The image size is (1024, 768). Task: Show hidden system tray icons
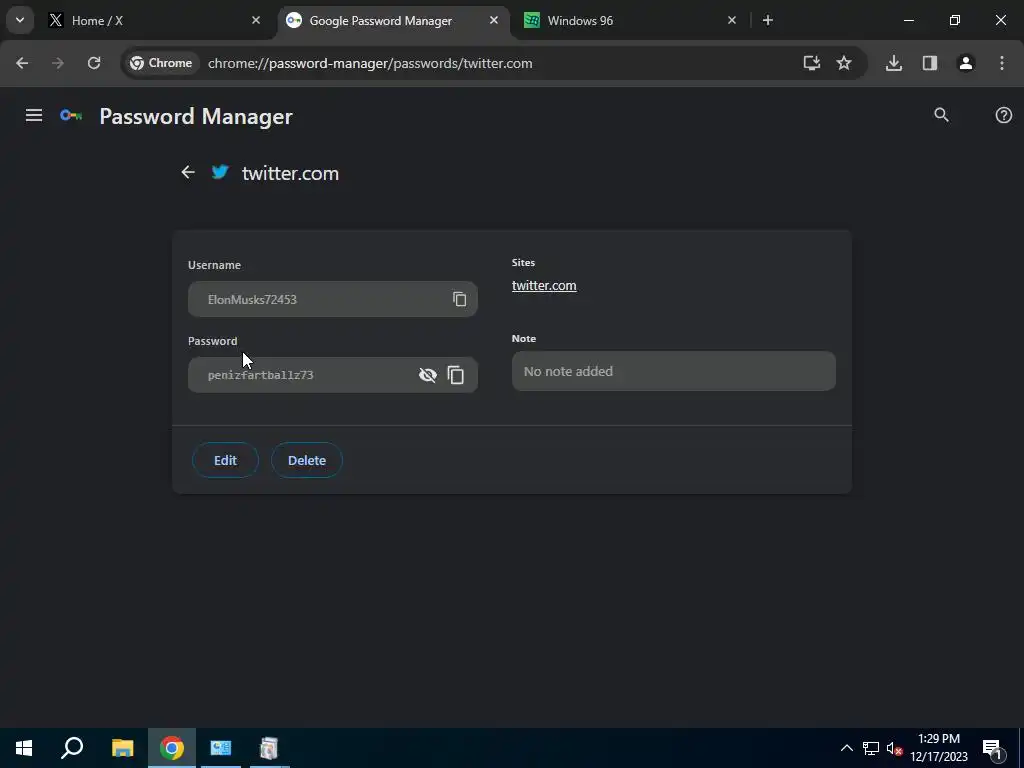tap(846, 748)
